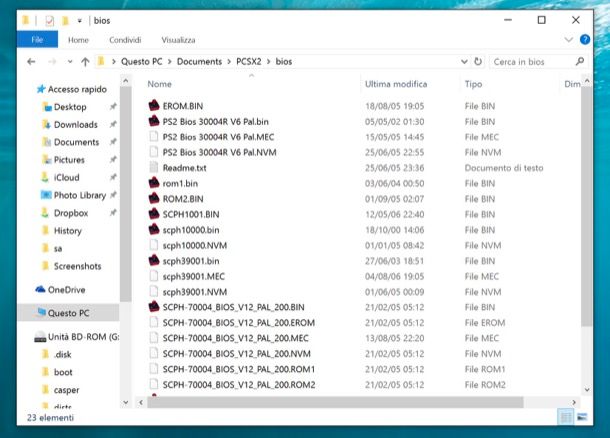This screenshot has width=610, height=438.
Task: Sort by the Nome column header
Action: tap(160, 84)
